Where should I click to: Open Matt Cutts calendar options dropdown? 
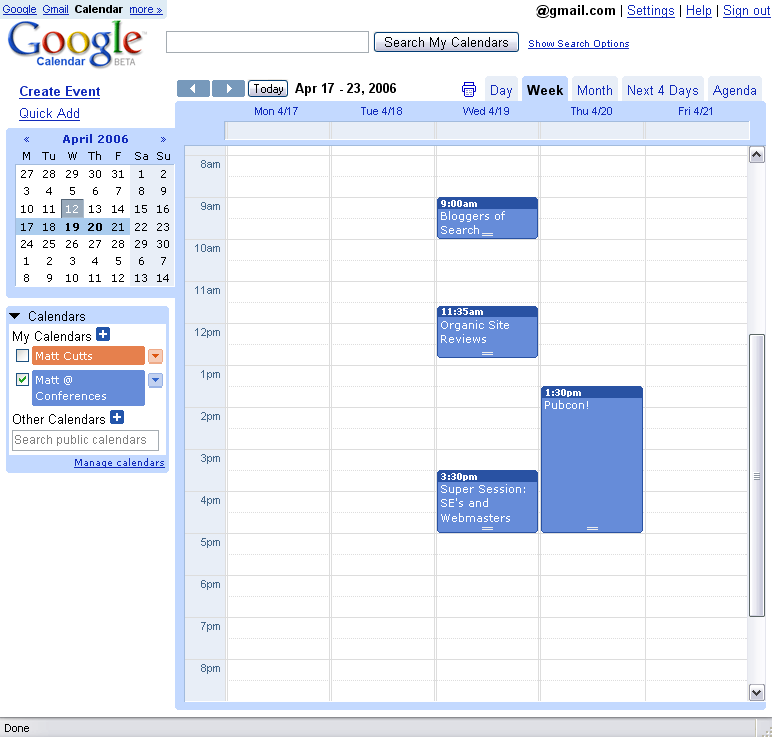[155, 356]
